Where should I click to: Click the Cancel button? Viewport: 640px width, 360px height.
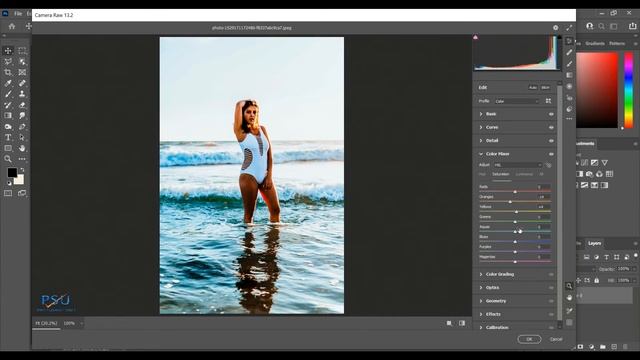[x=556, y=339]
